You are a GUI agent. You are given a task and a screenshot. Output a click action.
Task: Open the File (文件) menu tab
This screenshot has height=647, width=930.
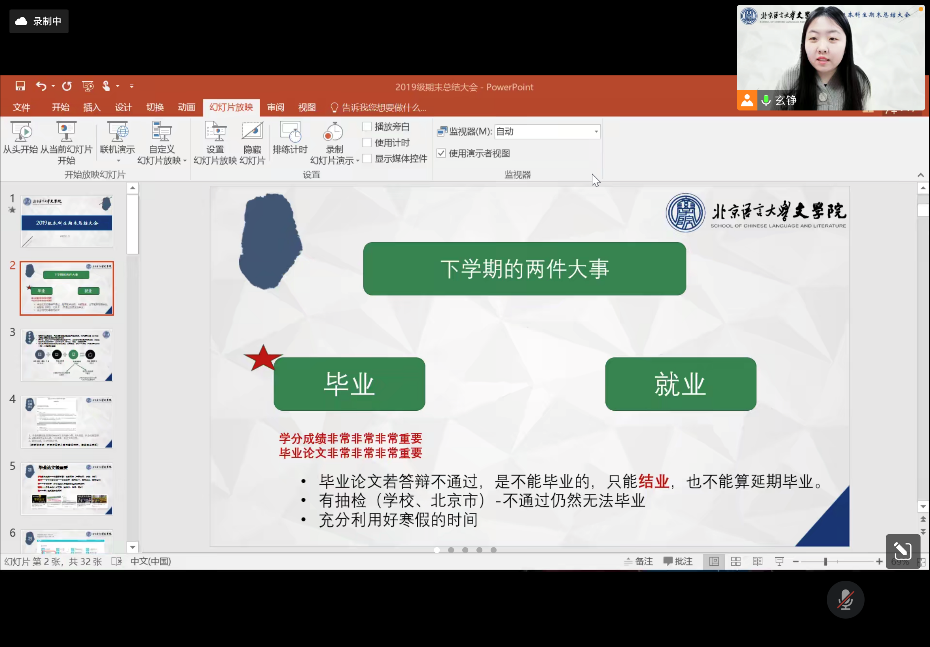pyautogui.click(x=21, y=108)
